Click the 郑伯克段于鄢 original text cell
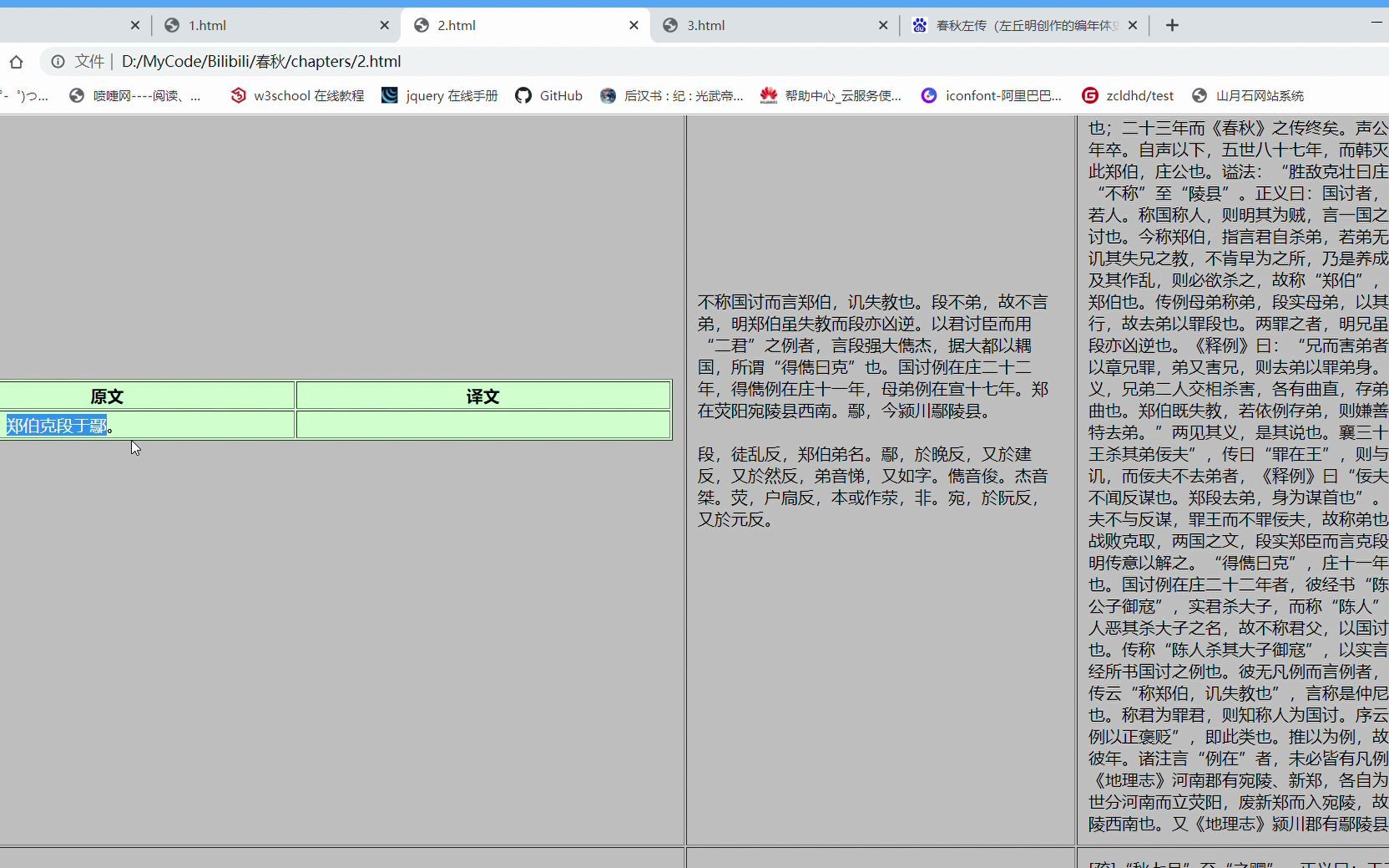Screen dimensions: 1389x868 pyautogui.click(x=147, y=425)
